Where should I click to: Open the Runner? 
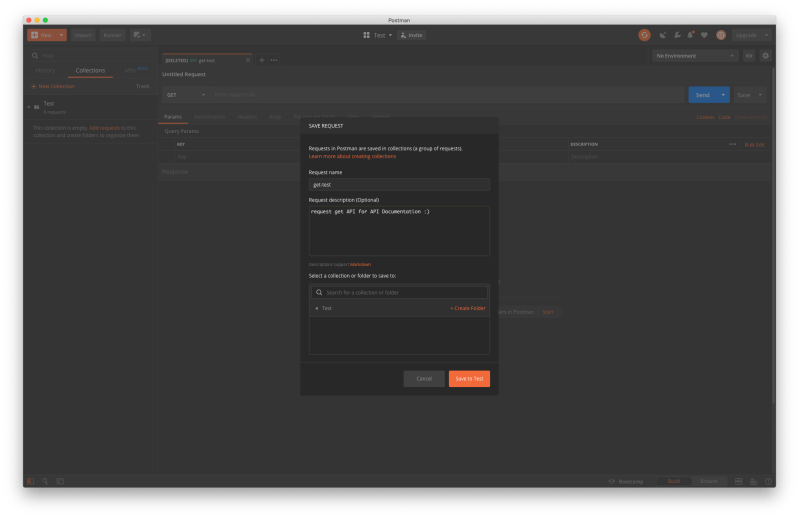click(112, 35)
